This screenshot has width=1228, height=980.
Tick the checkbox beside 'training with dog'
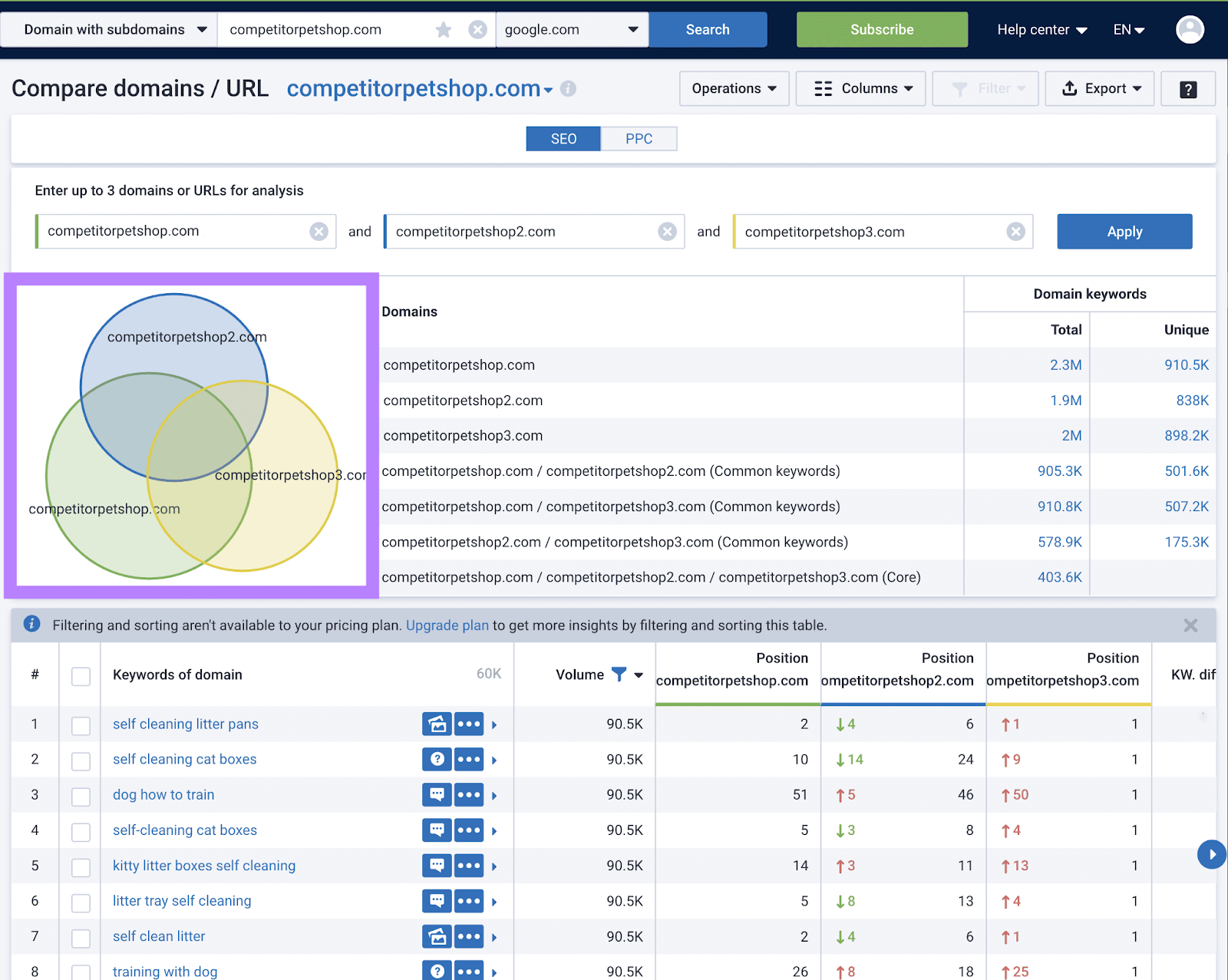click(x=81, y=971)
